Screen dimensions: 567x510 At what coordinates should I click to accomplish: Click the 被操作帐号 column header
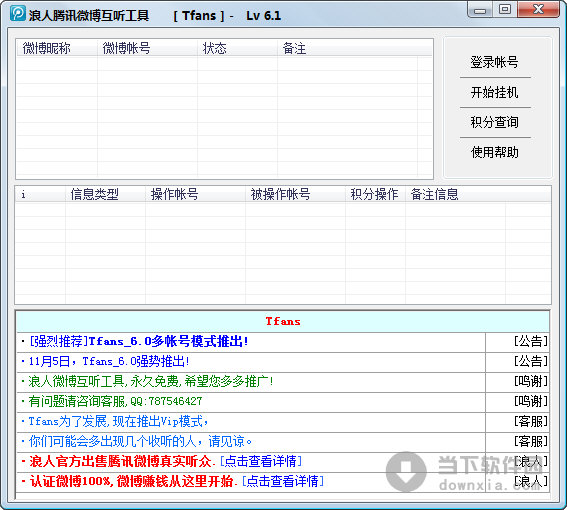click(x=295, y=194)
